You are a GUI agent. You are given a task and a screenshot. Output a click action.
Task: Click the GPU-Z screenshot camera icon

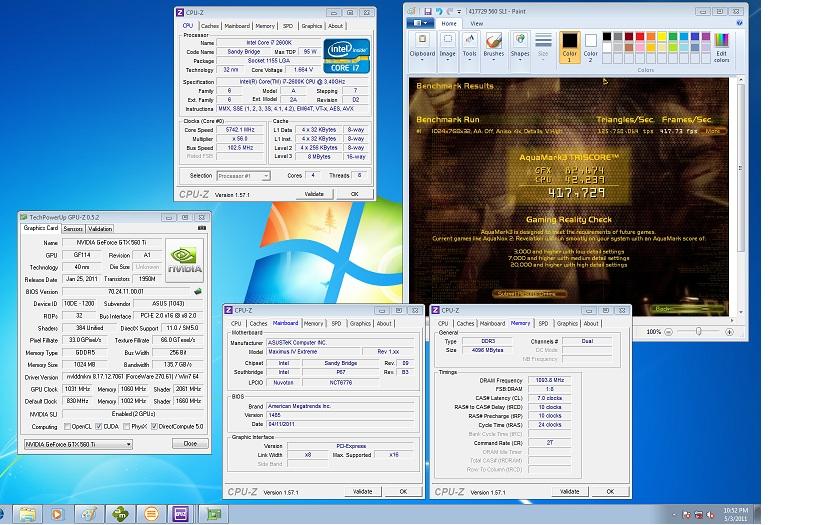(x=202, y=228)
